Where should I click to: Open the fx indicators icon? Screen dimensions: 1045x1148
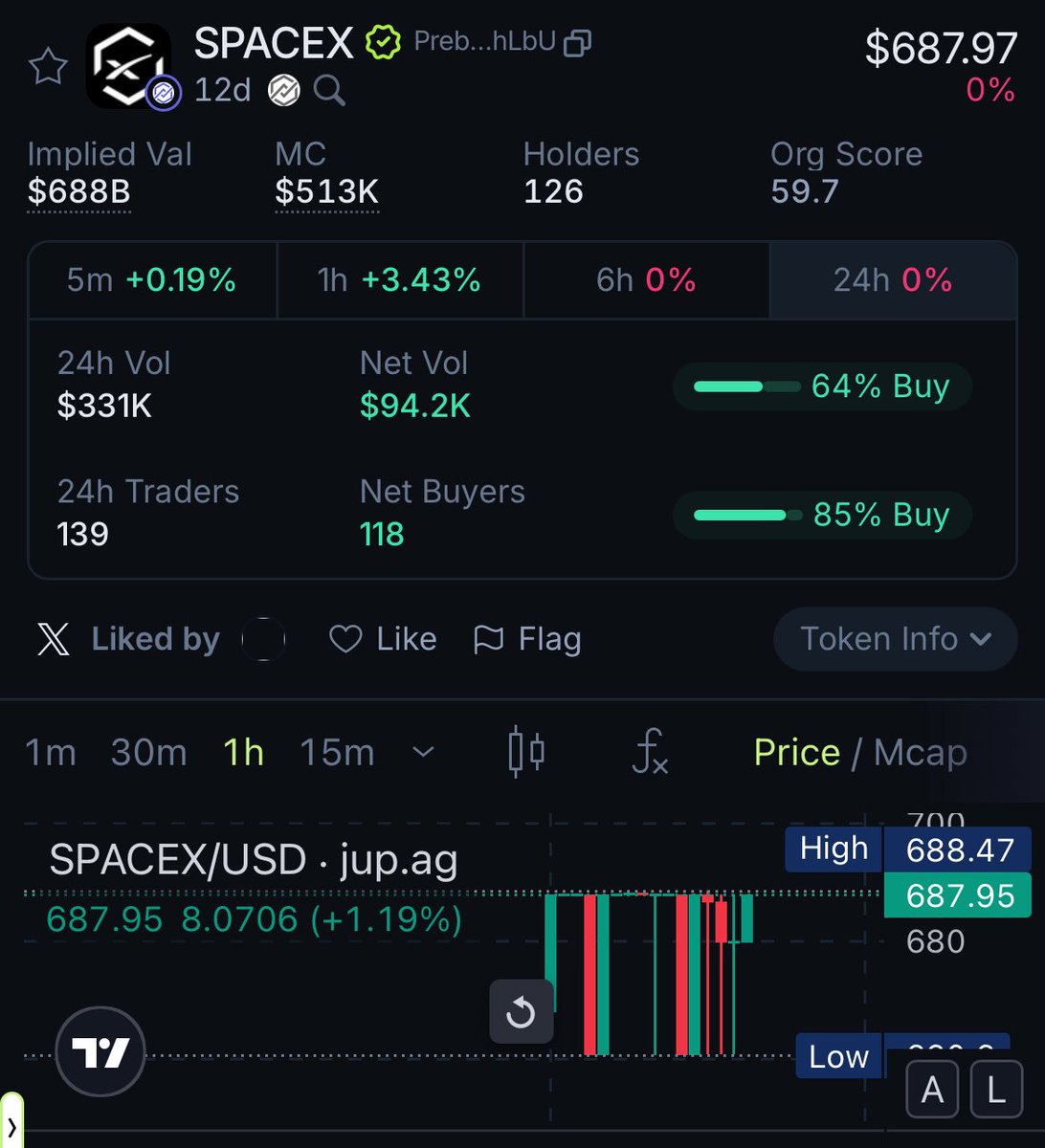coord(651,751)
